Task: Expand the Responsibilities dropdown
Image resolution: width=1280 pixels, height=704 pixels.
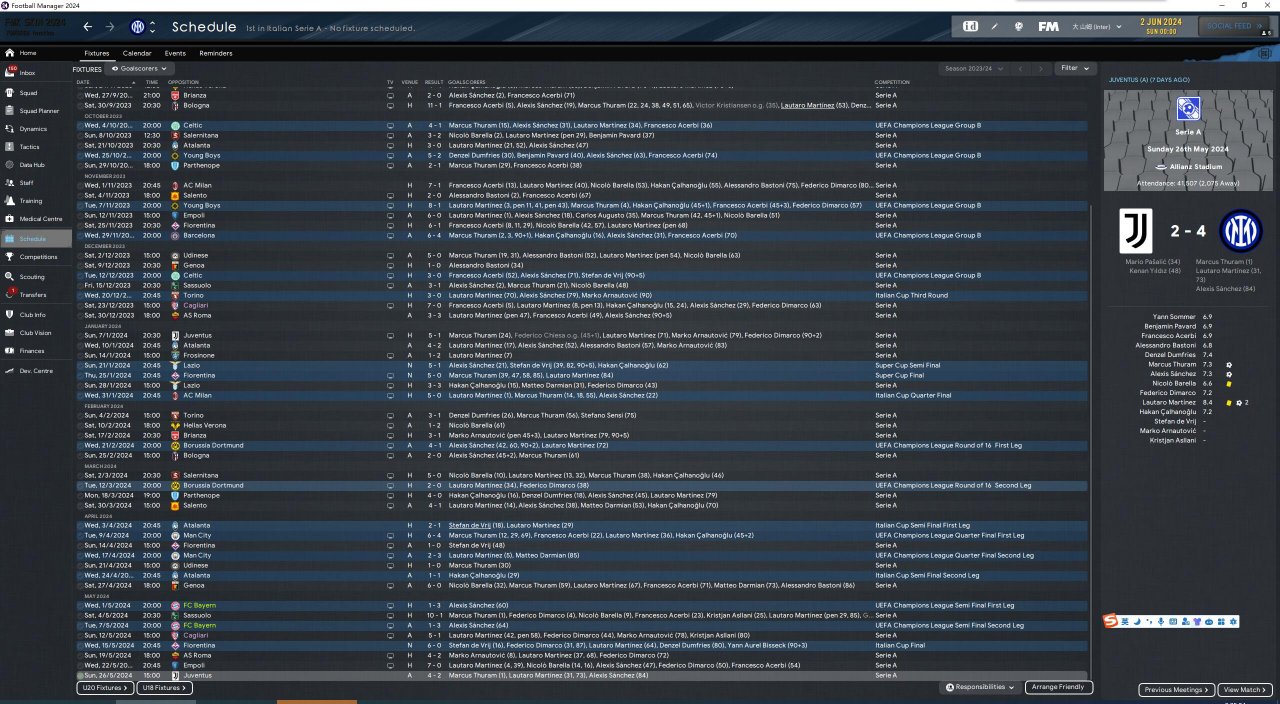Action: pyautogui.click(x=981, y=688)
